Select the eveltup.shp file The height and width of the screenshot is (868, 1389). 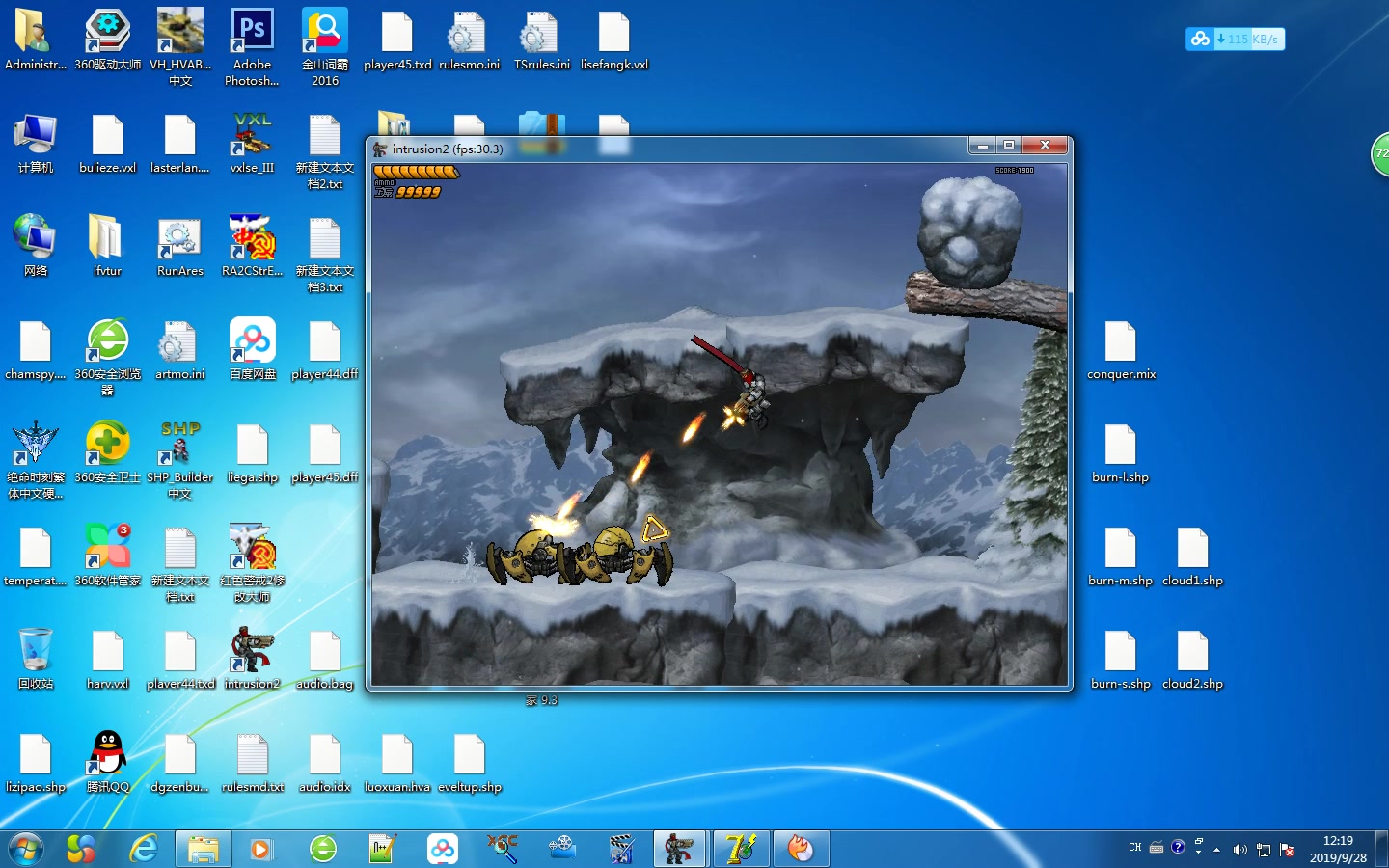pyautogui.click(x=470, y=763)
